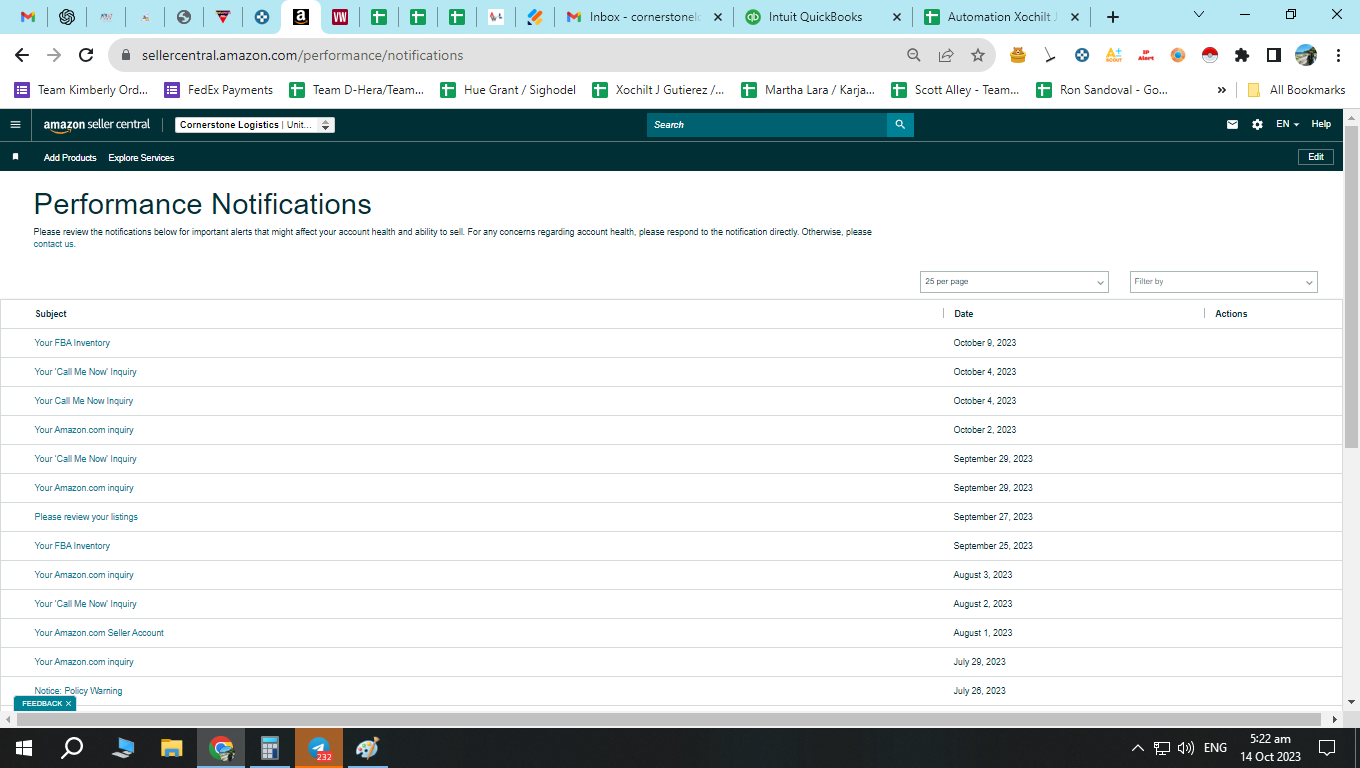
Task: Open the Chrome three-dot menu
Action: [x=1338, y=55]
